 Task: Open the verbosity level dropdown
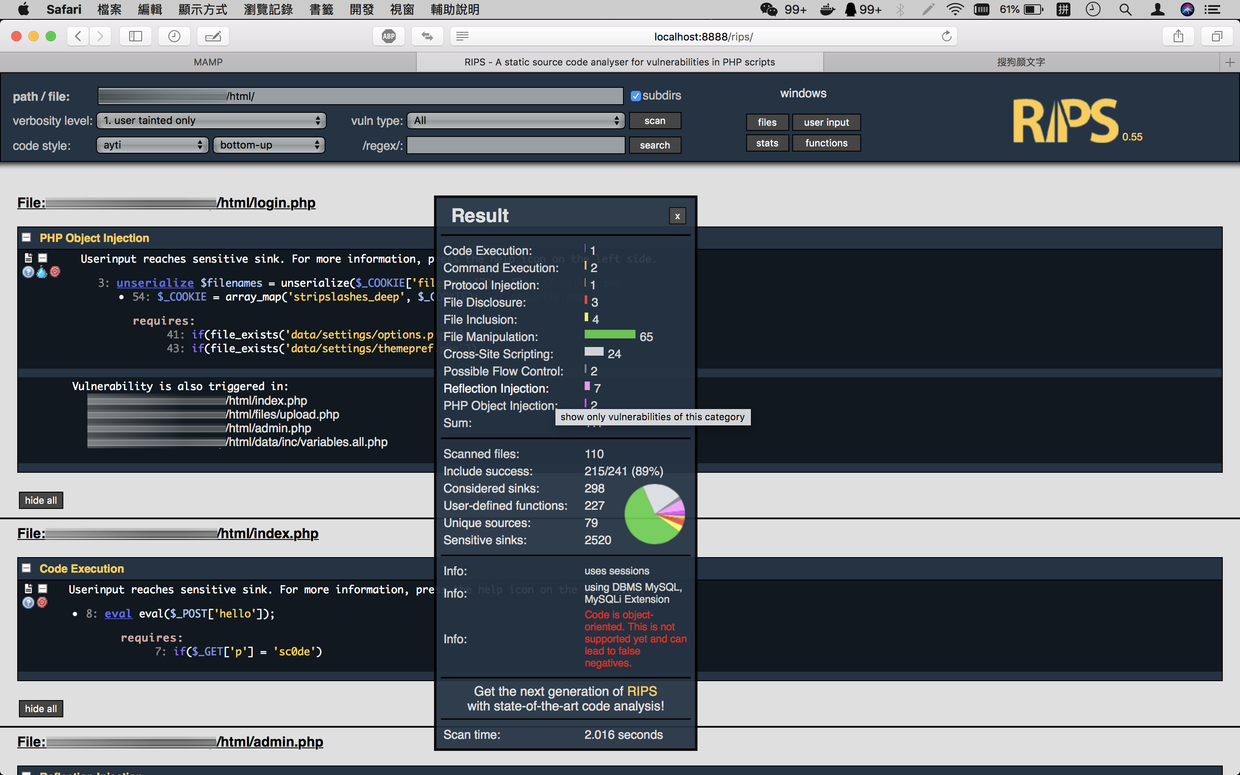(212, 121)
